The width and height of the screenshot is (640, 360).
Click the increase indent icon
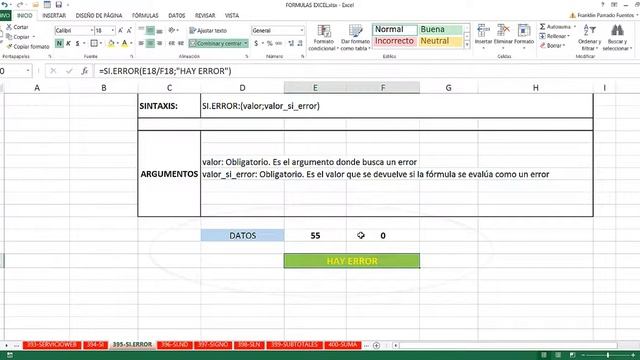tap(181, 43)
